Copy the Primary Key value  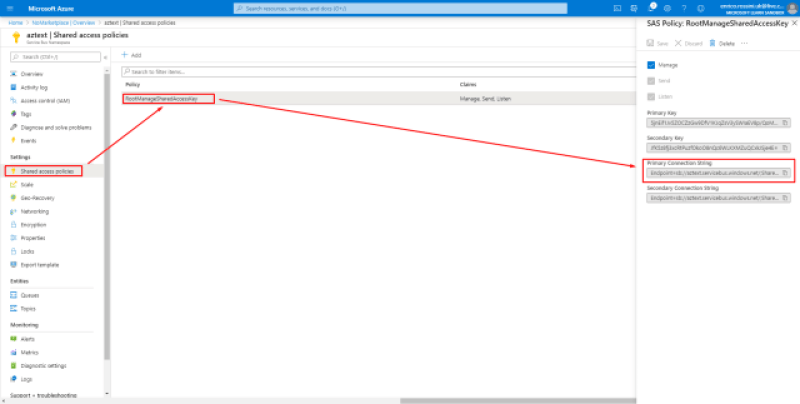(785, 123)
